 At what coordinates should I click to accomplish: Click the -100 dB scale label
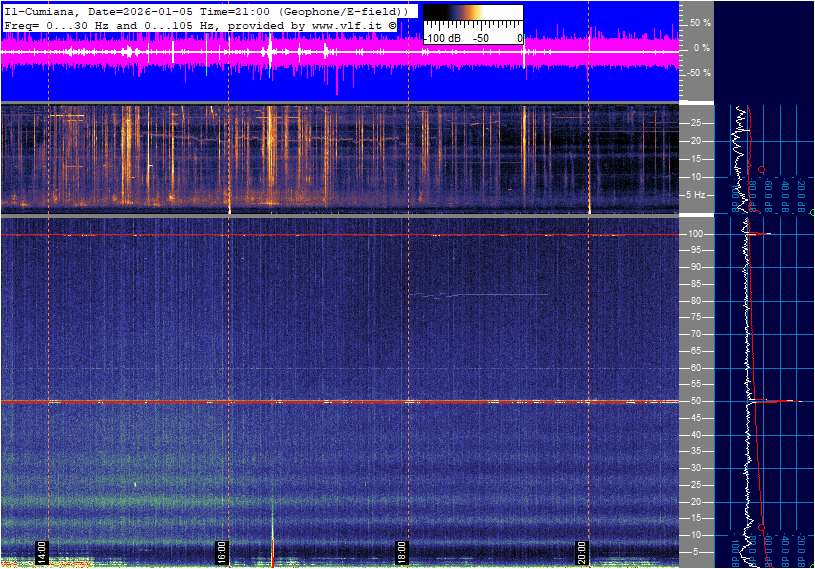(441, 38)
